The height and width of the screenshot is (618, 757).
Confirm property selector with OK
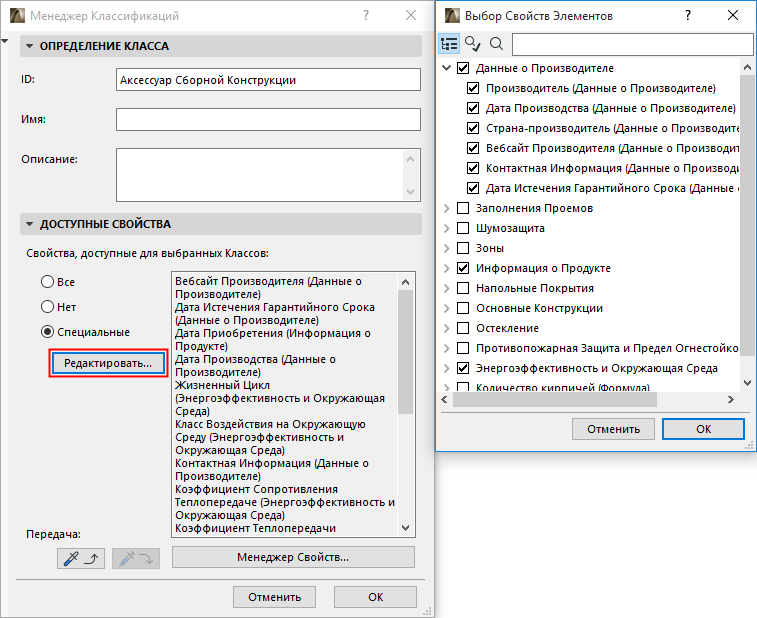pyautogui.click(x=703, y=429)
